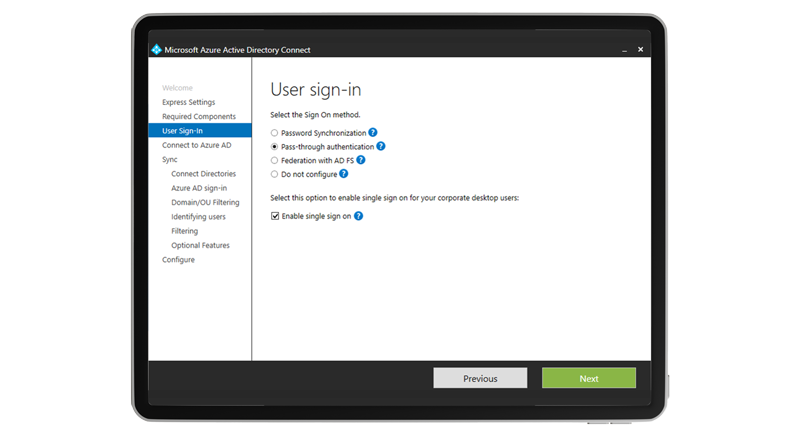Open Azure AD sign-in sub-step

click(x=199, y=188)
